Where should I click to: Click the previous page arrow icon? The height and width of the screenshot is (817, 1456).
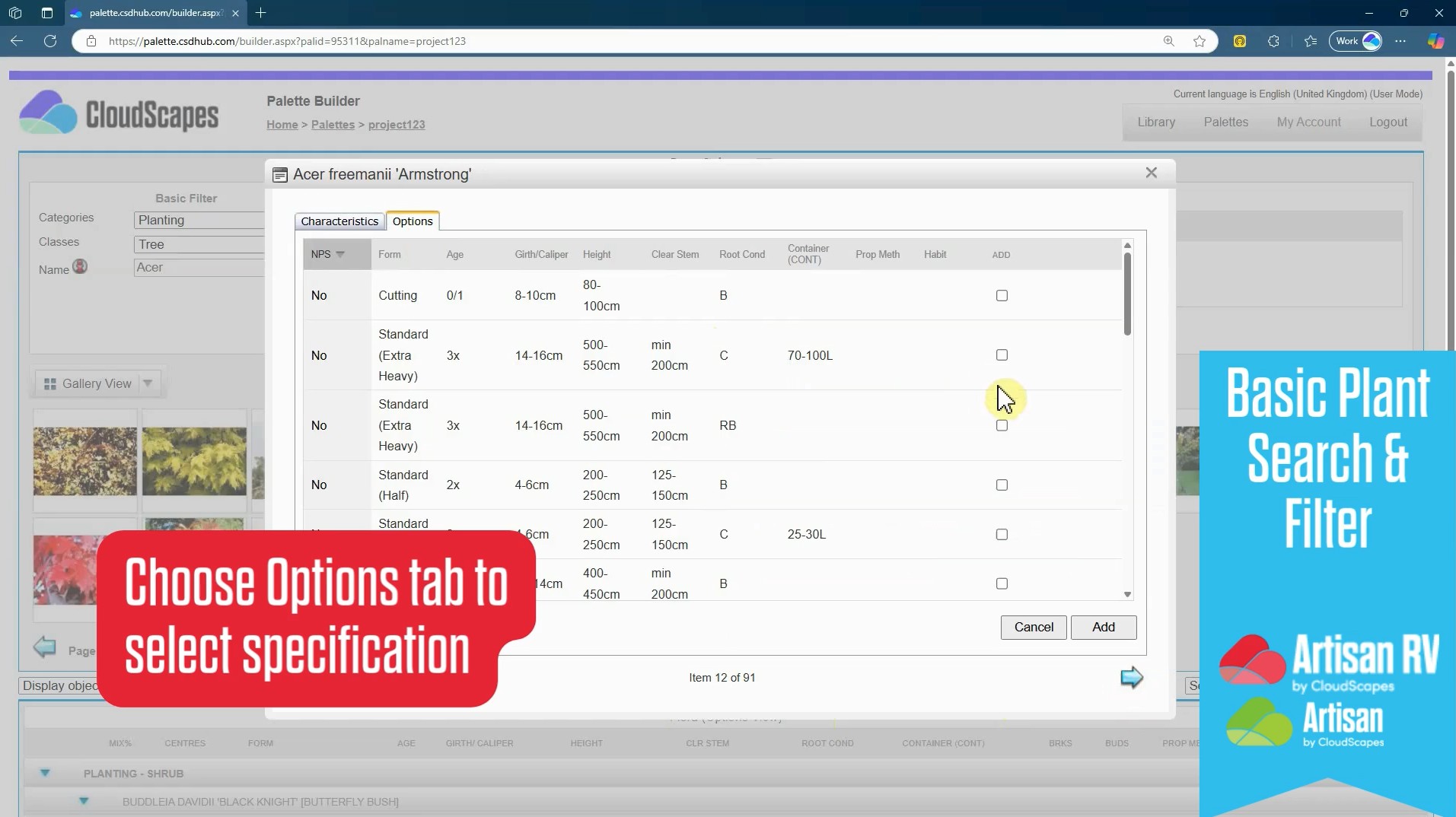point(45,647)
